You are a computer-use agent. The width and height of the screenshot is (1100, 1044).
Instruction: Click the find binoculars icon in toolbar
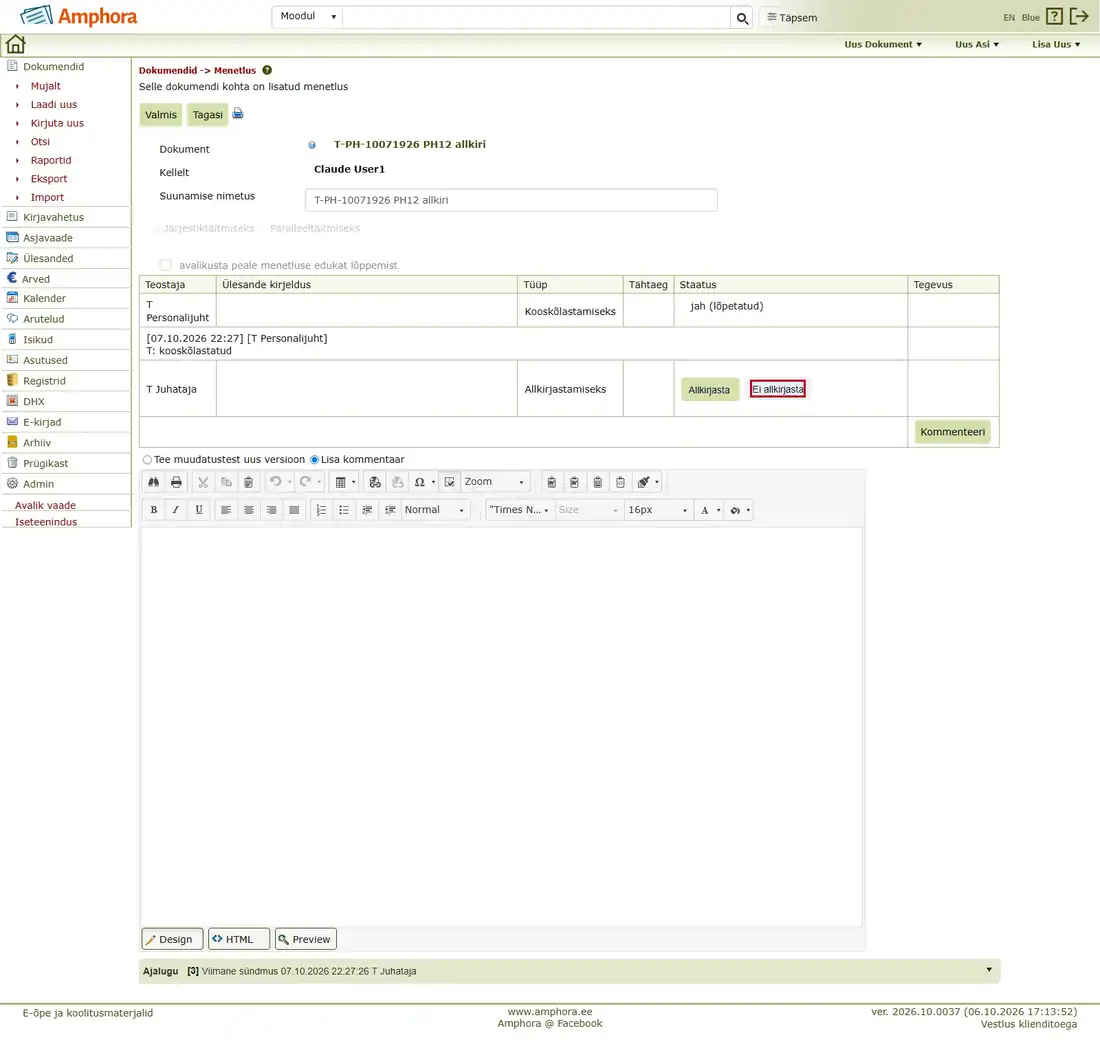pos(154,482)
